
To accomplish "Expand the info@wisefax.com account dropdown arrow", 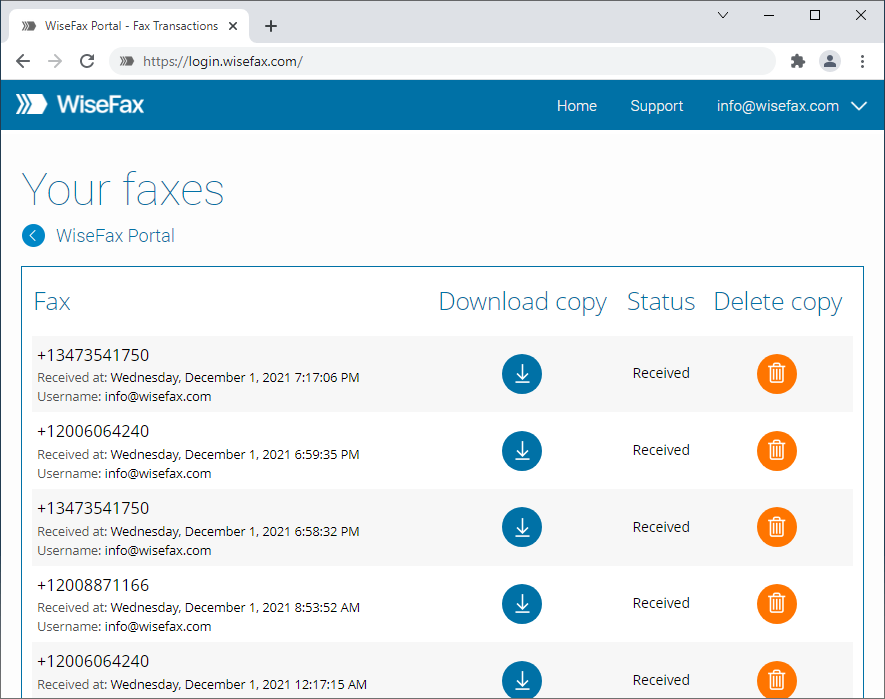I will coord(859,106).
